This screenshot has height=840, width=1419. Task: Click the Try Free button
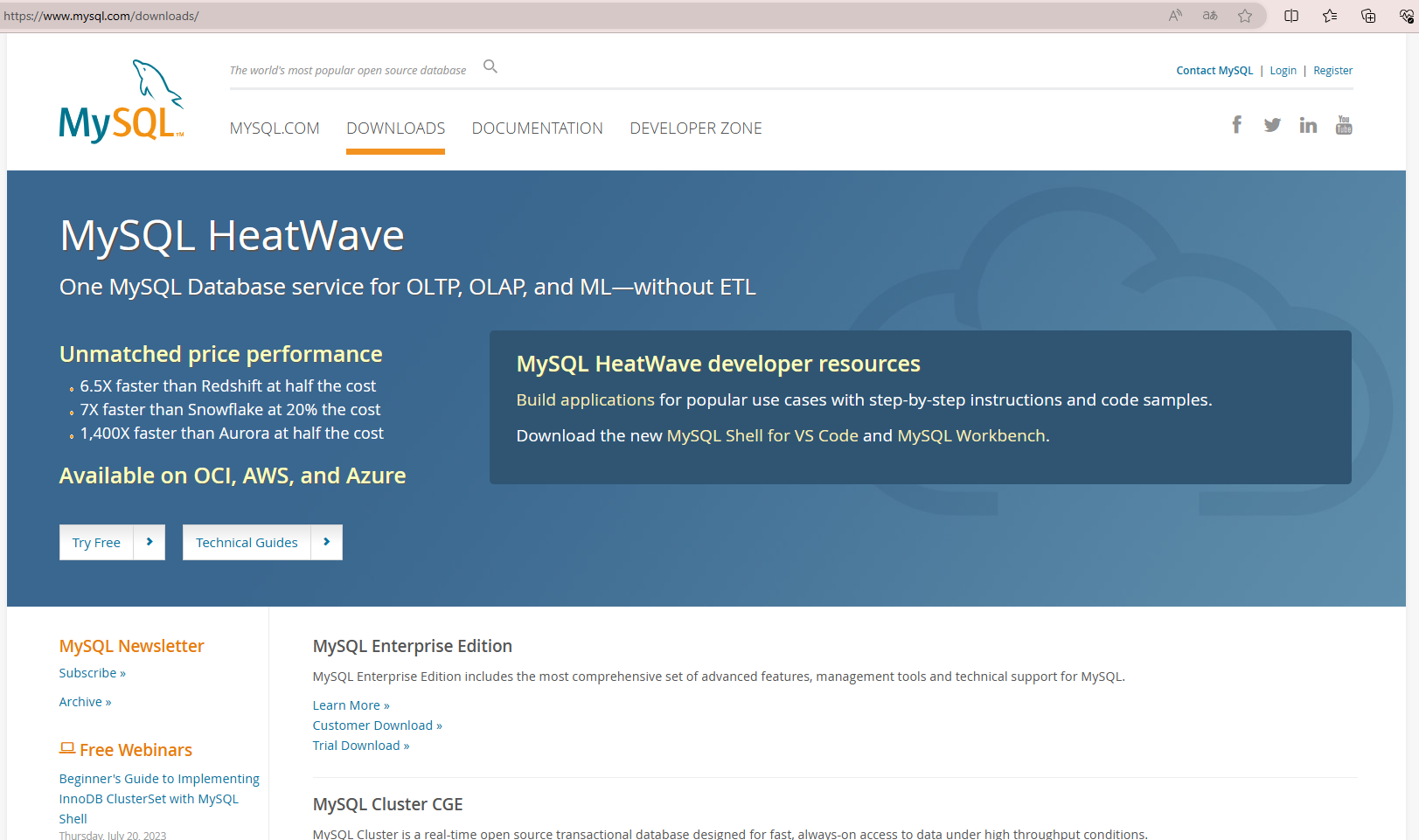pyautogui.click(x=96, y=542)
